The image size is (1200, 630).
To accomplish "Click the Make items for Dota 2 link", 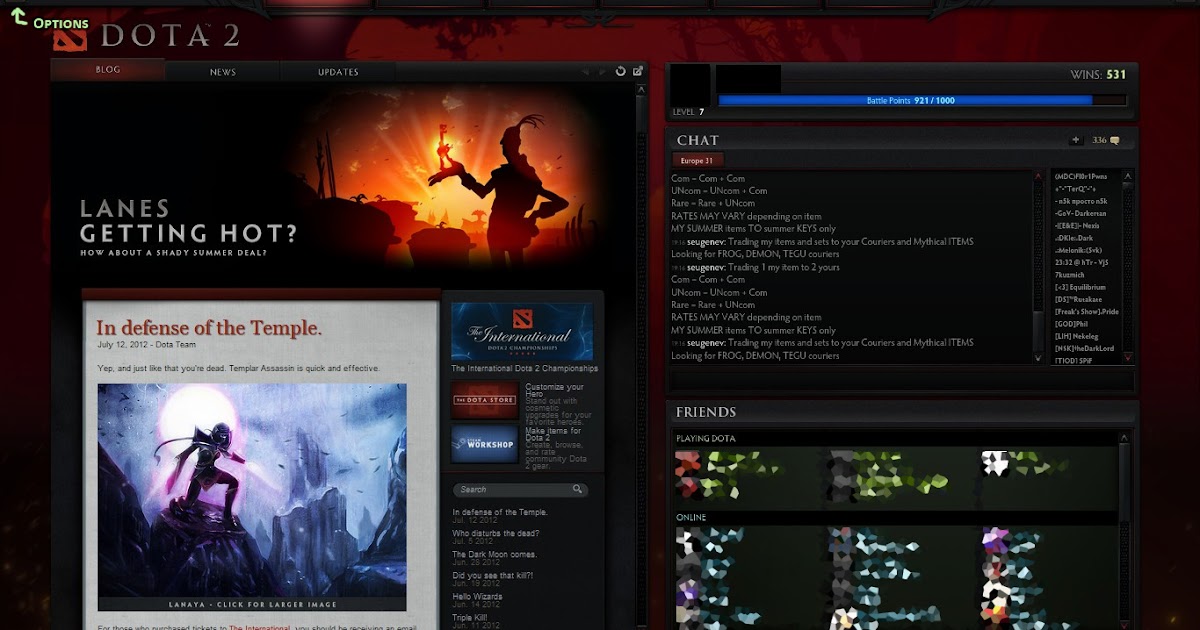I will (552, 435).
